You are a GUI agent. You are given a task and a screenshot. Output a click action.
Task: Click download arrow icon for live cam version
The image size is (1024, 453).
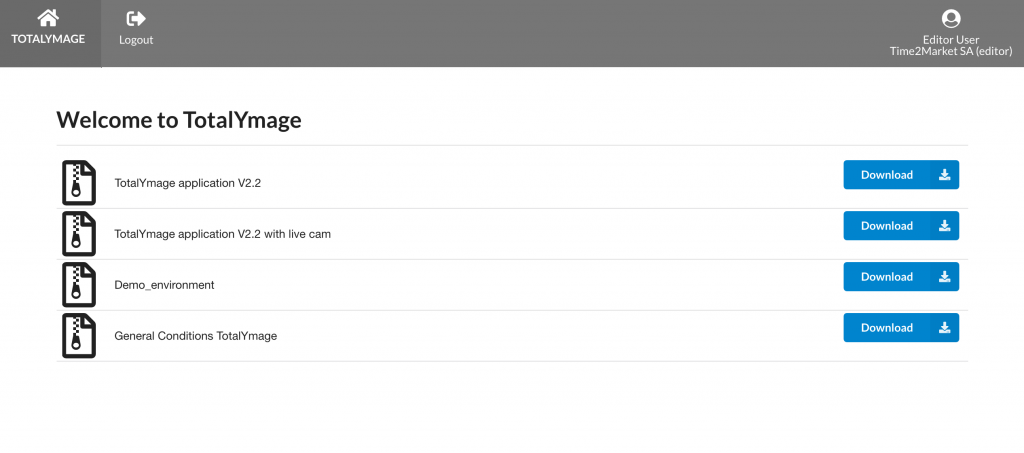[x=944, y=226]
